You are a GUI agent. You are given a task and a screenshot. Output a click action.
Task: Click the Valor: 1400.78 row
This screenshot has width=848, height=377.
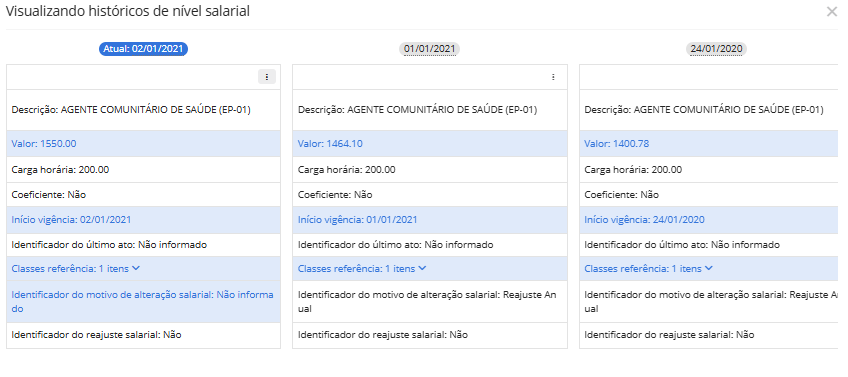[708, 144]
